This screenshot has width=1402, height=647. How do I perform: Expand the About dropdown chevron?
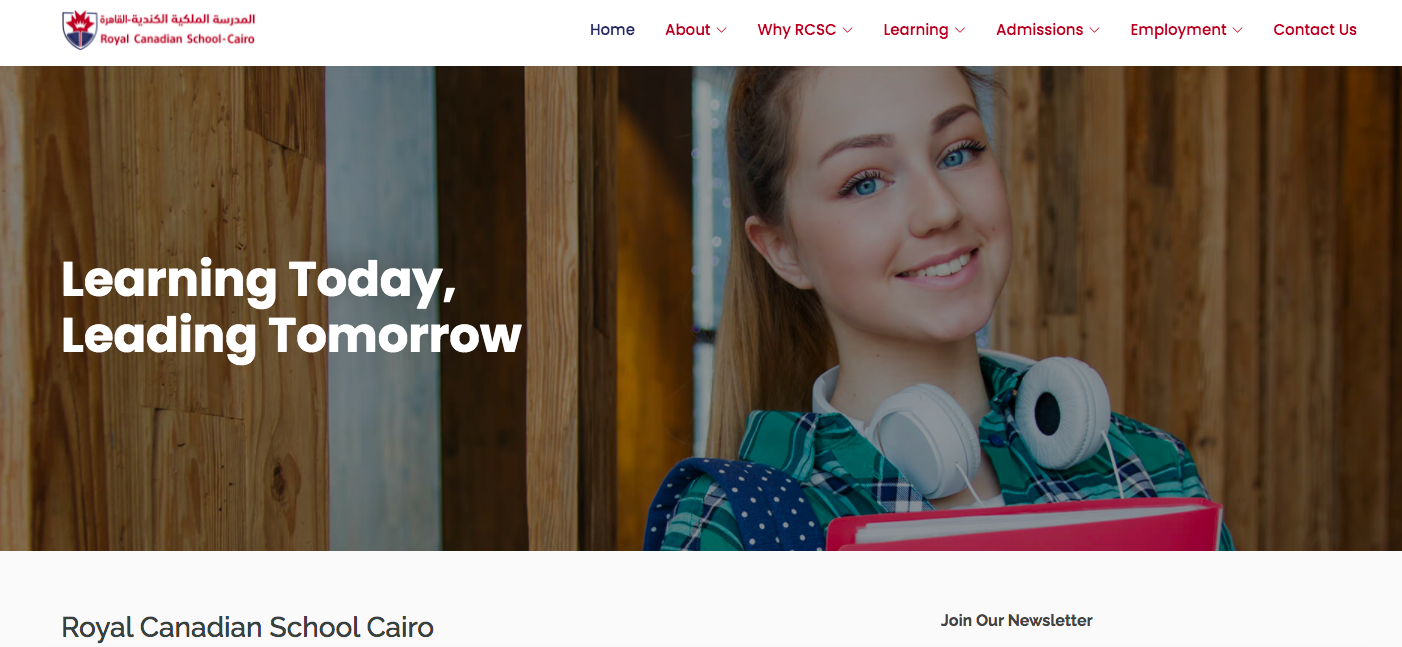[x=721, y=31]
